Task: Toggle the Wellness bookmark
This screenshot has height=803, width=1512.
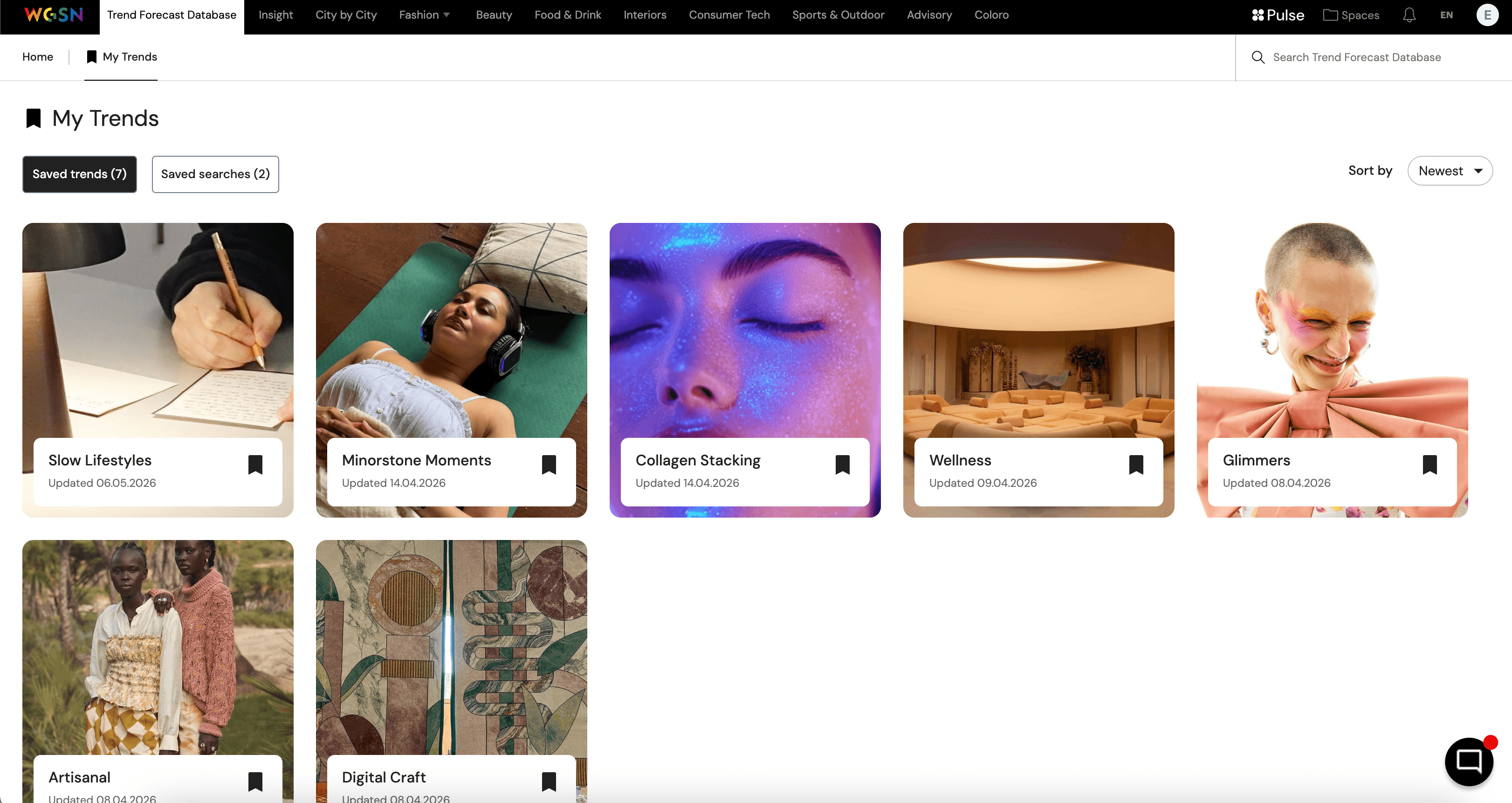Action: pos(1136,464)
